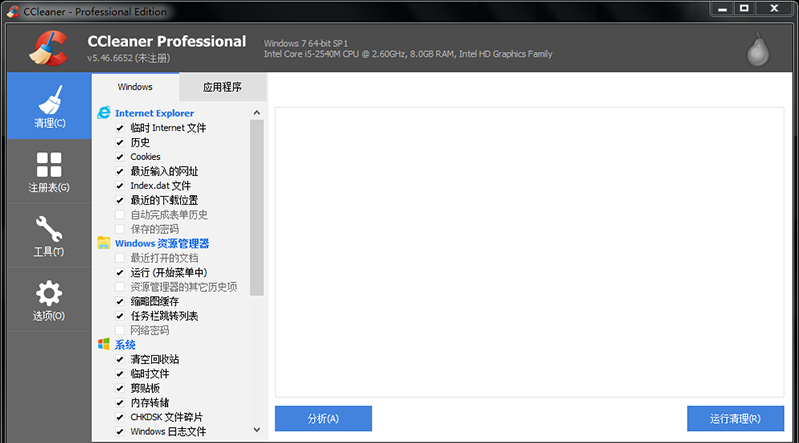
Task: Maximize the CCleaner window
Action: click(x=744, y=9)
